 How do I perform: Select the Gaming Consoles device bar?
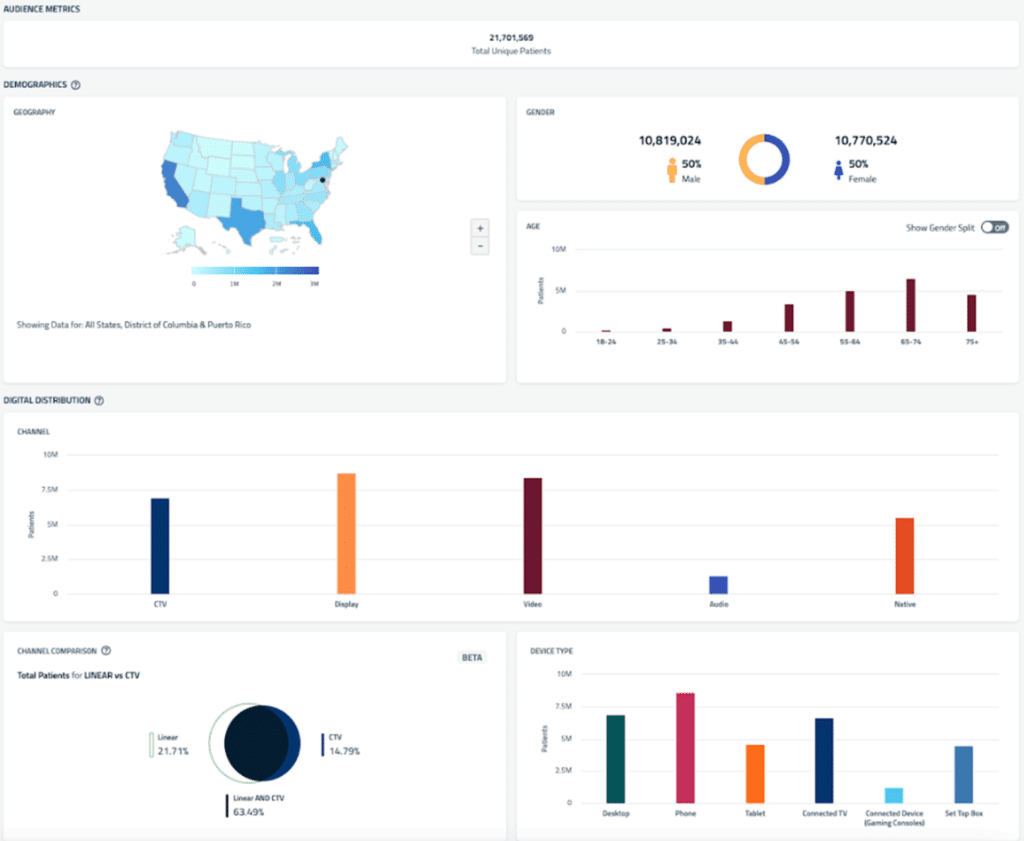coord(894,795)
